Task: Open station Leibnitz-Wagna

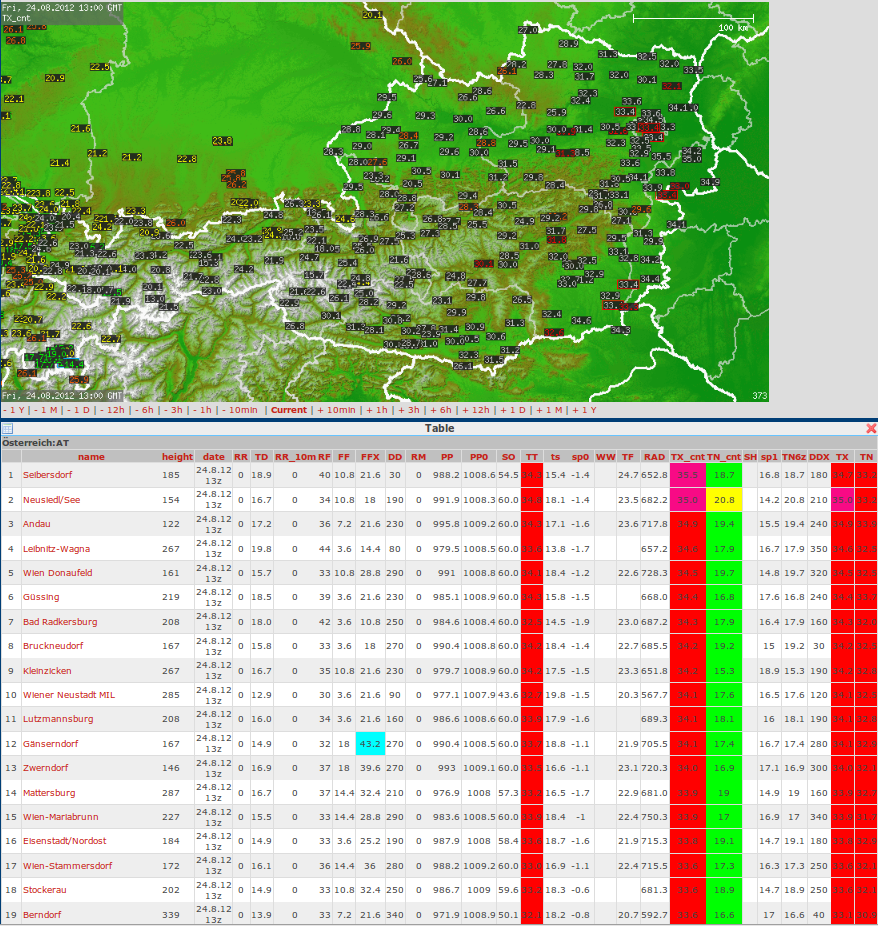Action: tap(57, 549)
